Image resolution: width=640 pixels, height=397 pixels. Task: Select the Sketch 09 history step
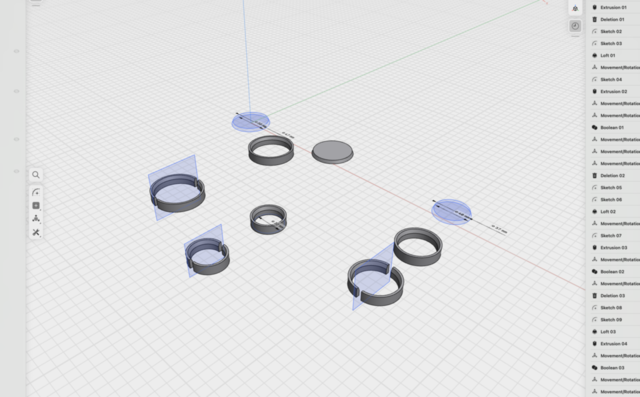click(613, 319)
